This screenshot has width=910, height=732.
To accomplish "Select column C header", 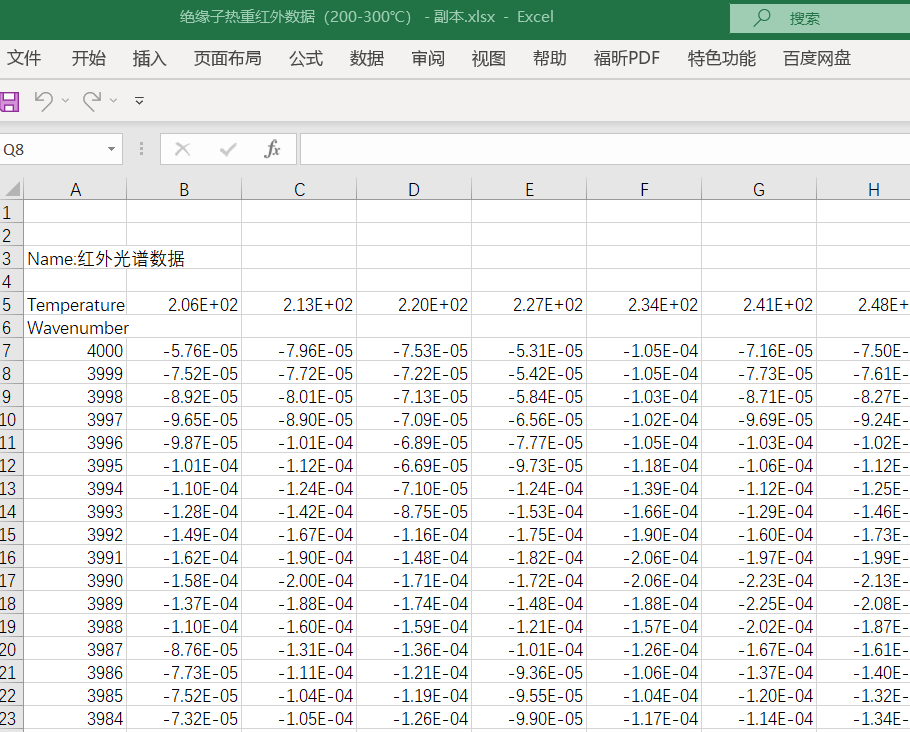I will pyautogui.click(x=299, y=189).
